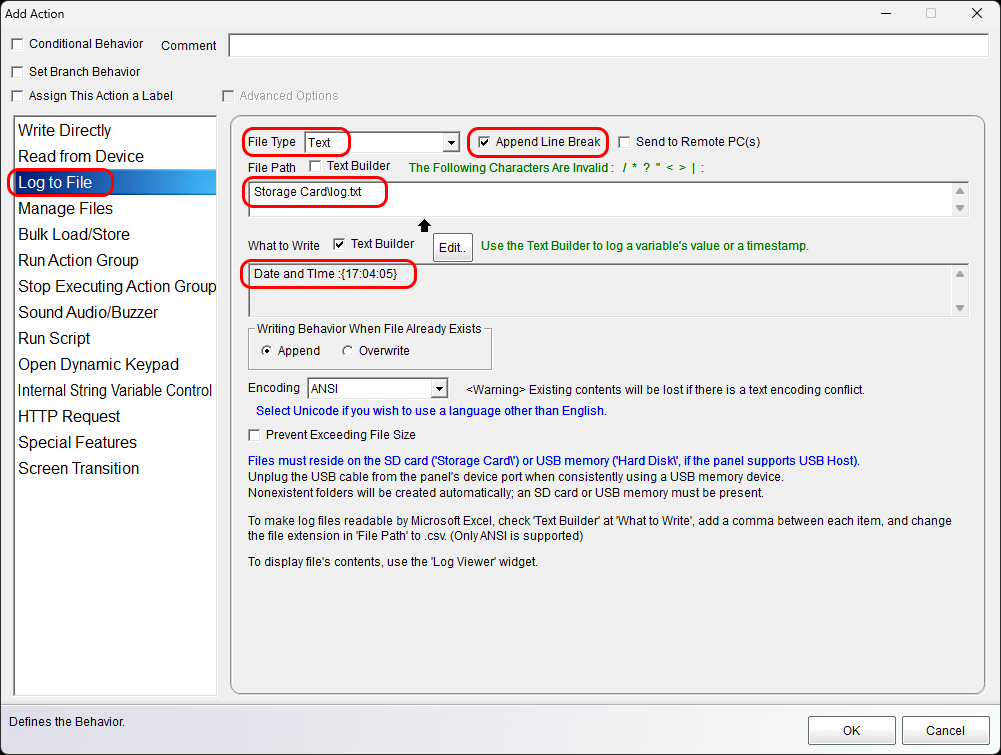
Task: Cancel the Add Action dialog
Action: [945, 730]
